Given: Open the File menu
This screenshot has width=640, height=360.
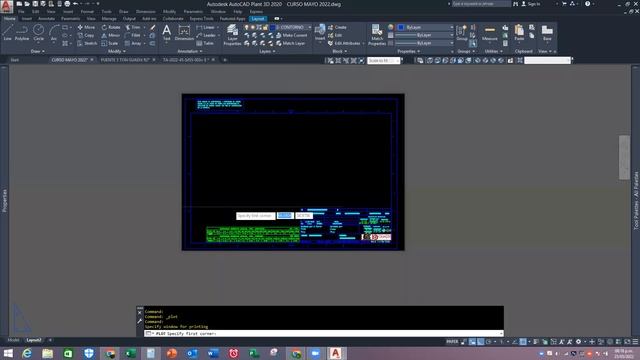Looking at the screenshot, I should [x=21, y=12].
